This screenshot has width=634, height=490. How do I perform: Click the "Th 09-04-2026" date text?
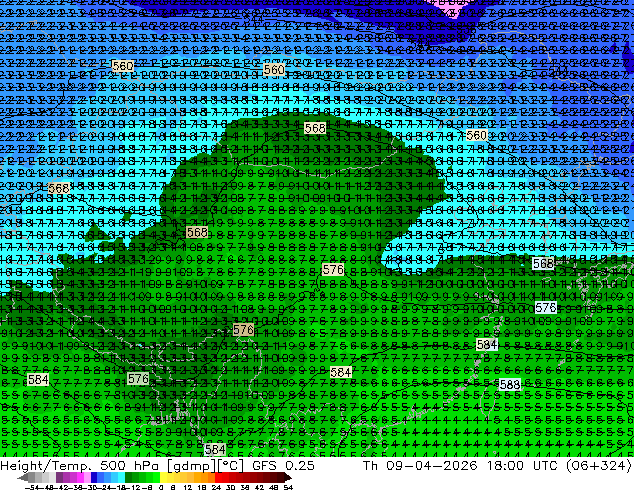click(x=421, y=466)
